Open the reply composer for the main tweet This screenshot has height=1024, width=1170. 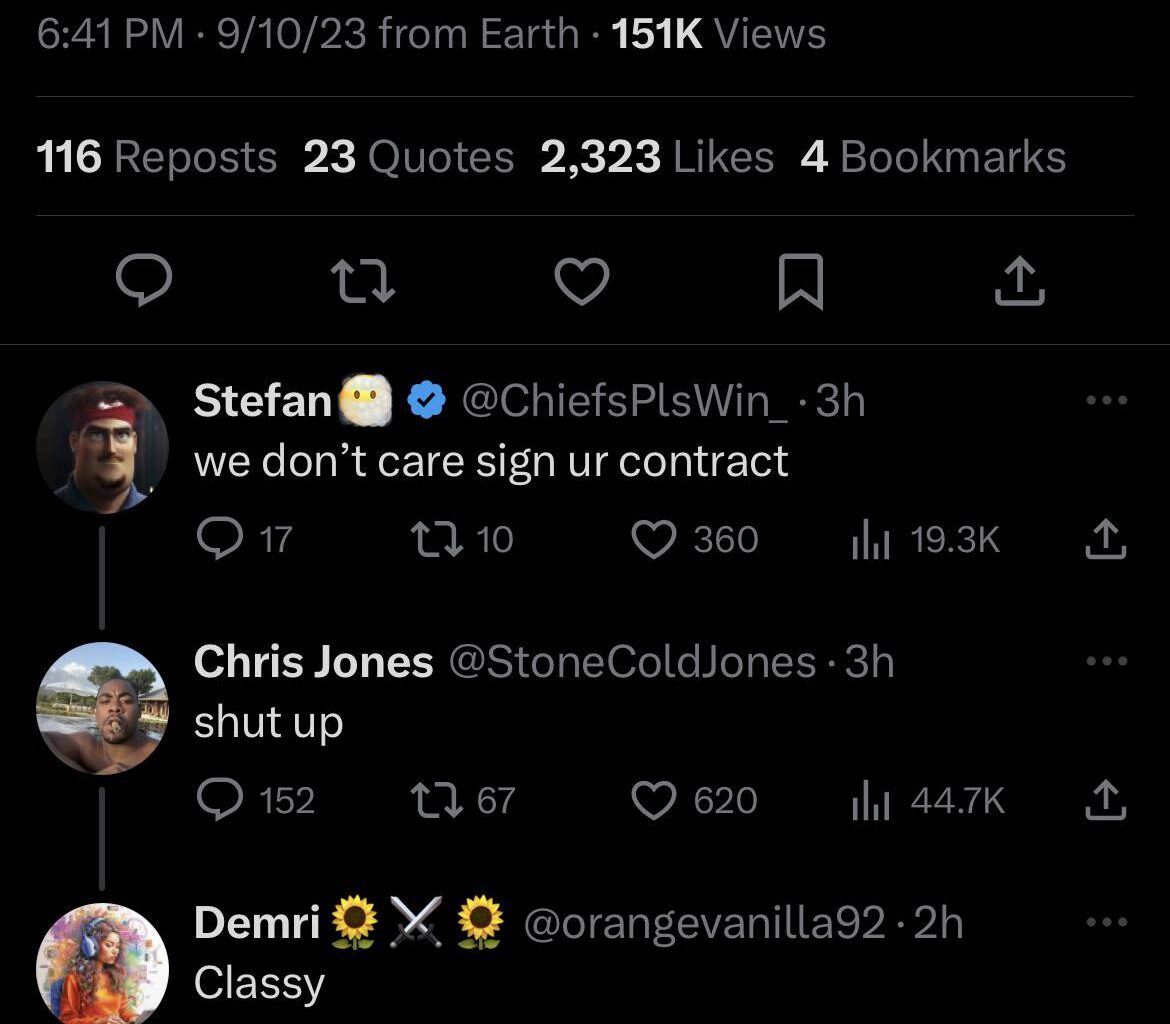click(x=142, y=282)
